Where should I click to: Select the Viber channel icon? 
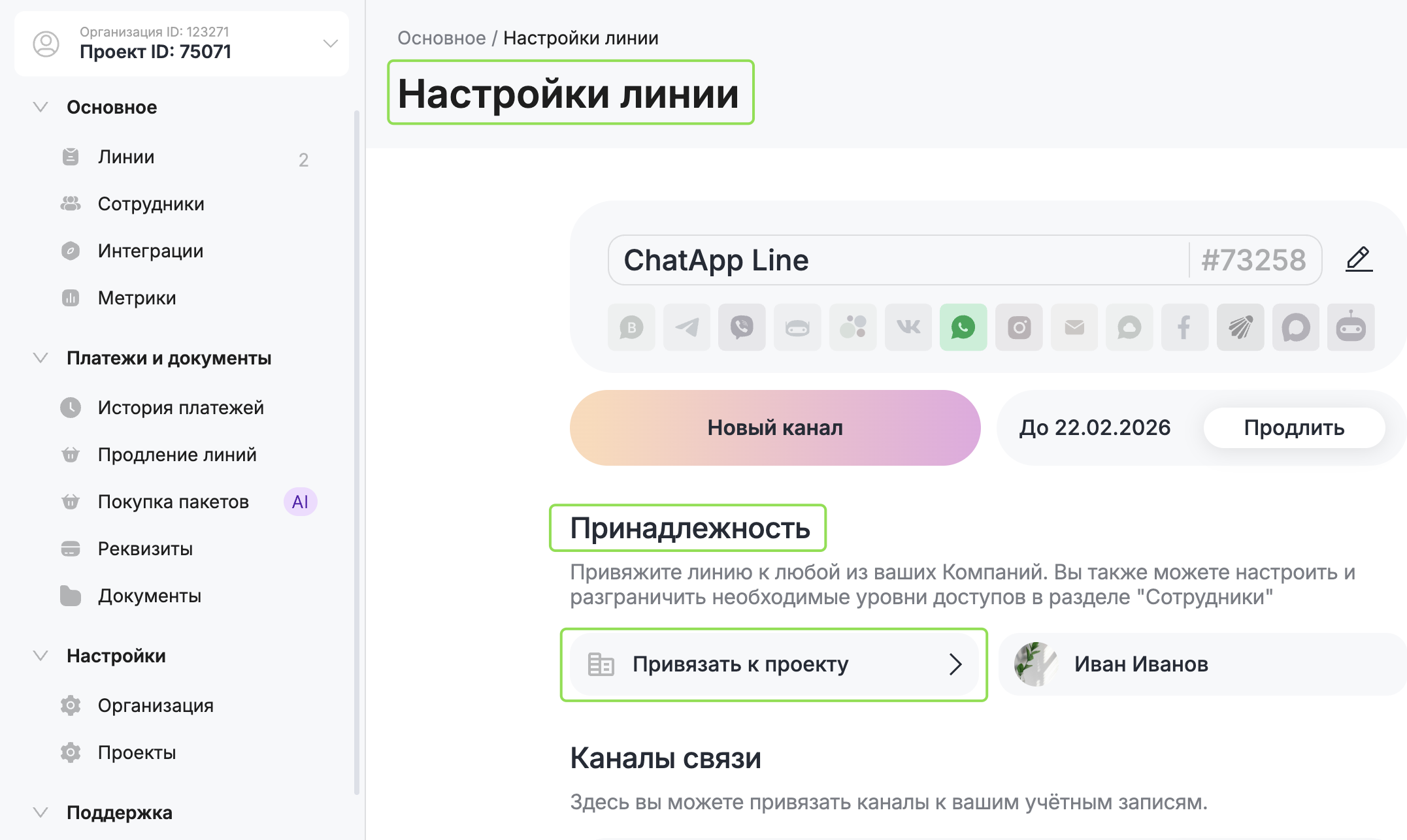point(742,327)
